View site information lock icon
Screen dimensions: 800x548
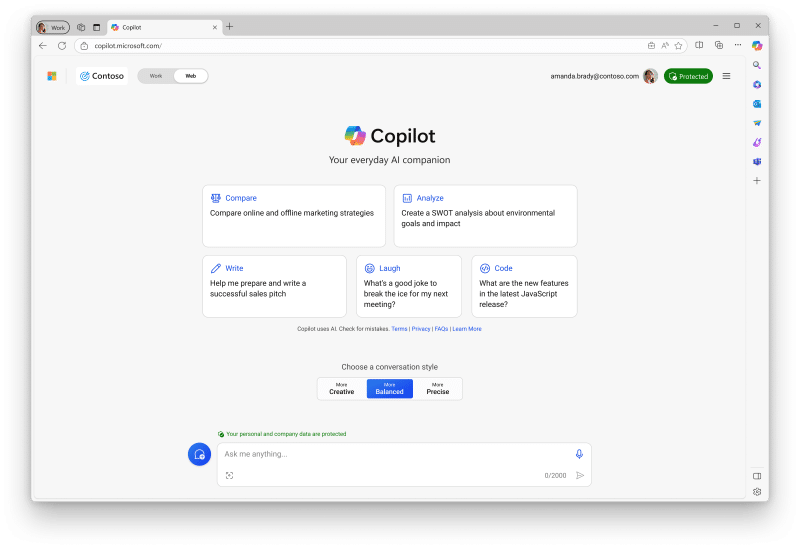(x=84, y=46)
